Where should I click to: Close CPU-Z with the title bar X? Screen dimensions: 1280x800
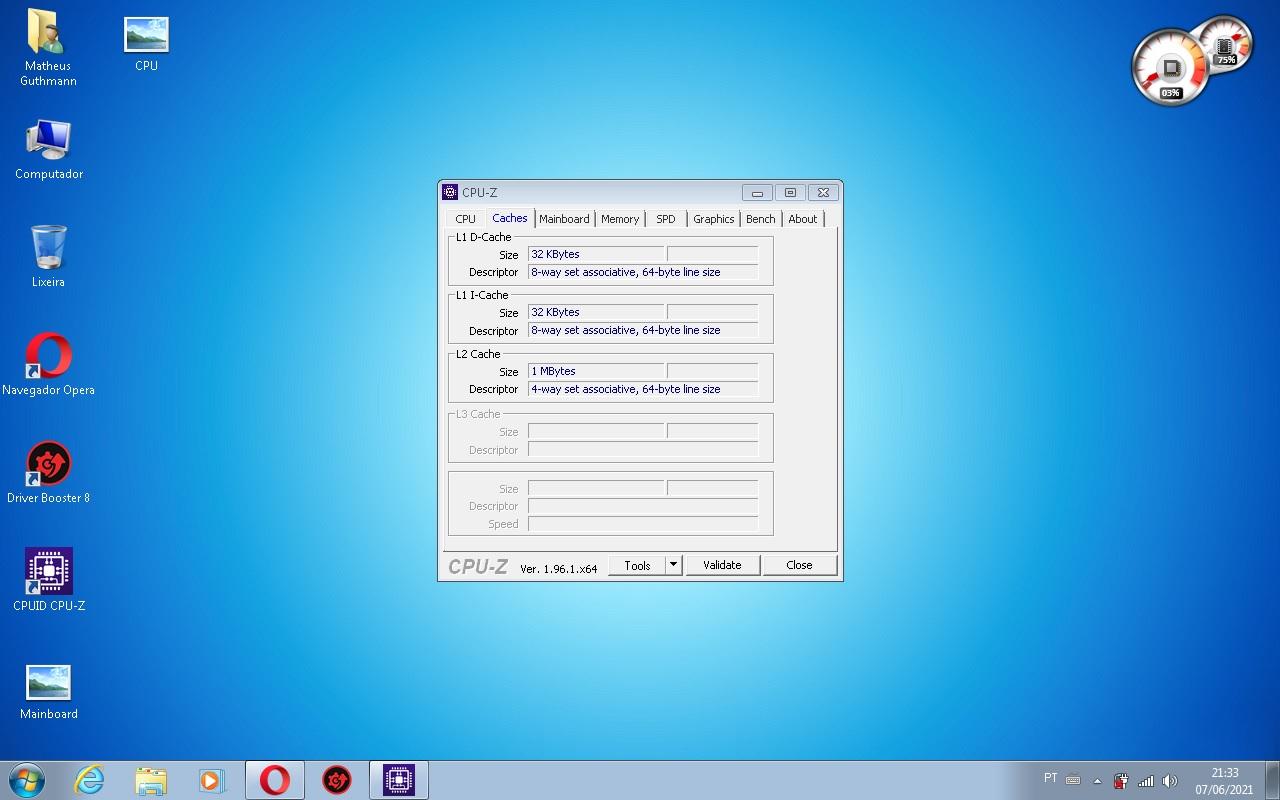click(x=823, y=193)
